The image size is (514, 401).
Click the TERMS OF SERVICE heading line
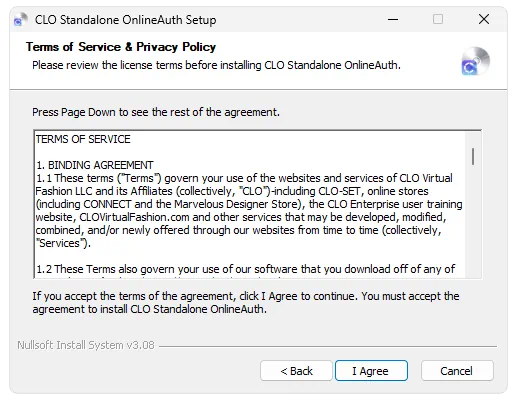[83, 139]
